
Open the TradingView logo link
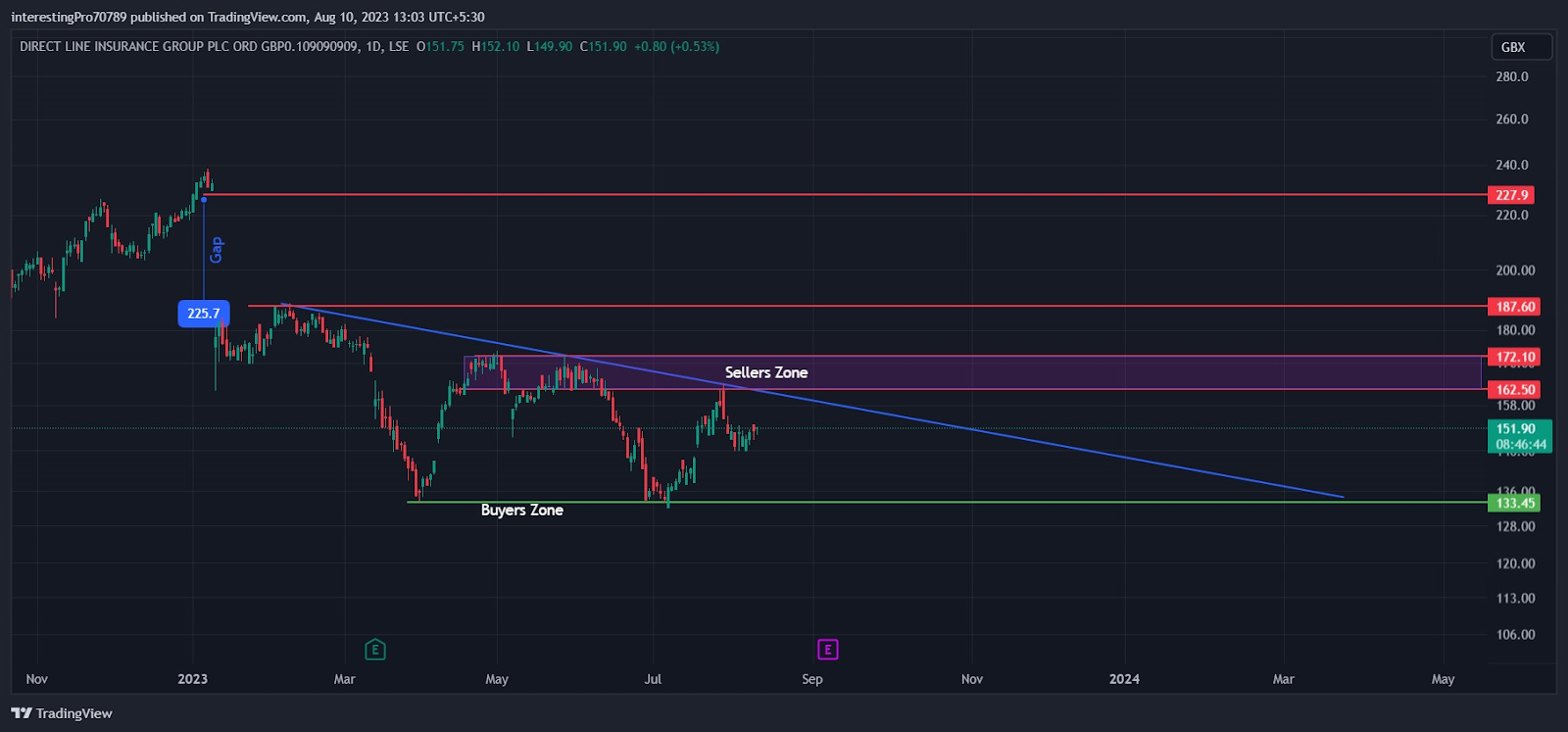coord(62,713)
